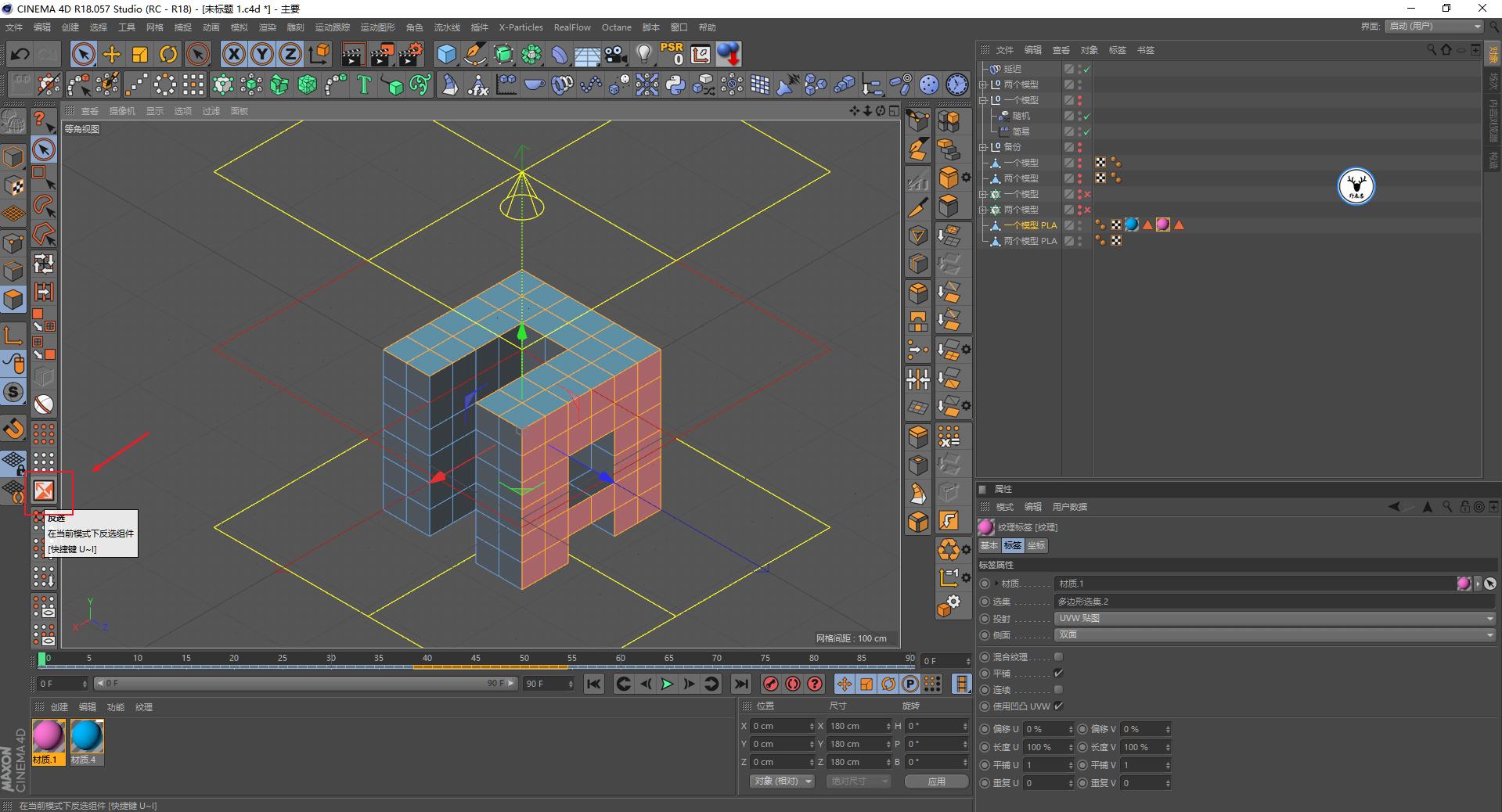Select the pink 材质.1 material swatch
Viewport: 1502px width, 812px height.
point(48,737)
